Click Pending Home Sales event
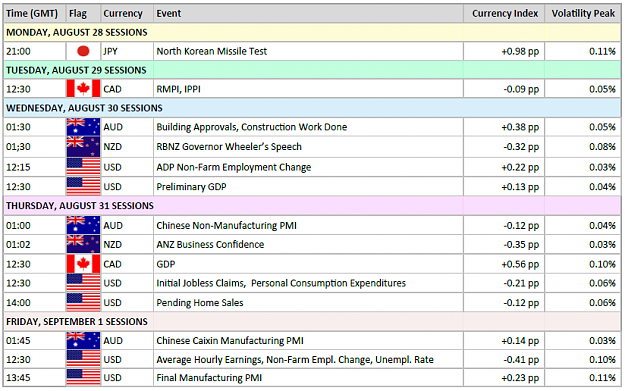The width and height of the screenshot is (625, 391). tap(200, 303)
